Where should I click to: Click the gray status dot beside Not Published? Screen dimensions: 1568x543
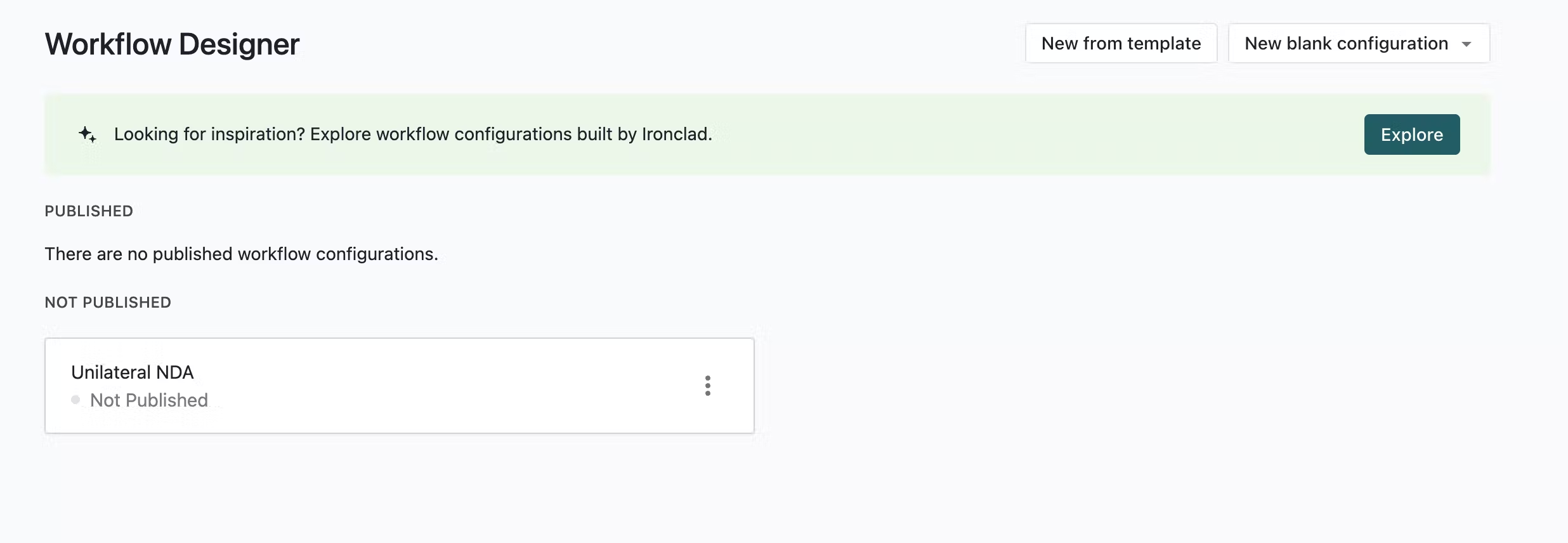[75, 400]
